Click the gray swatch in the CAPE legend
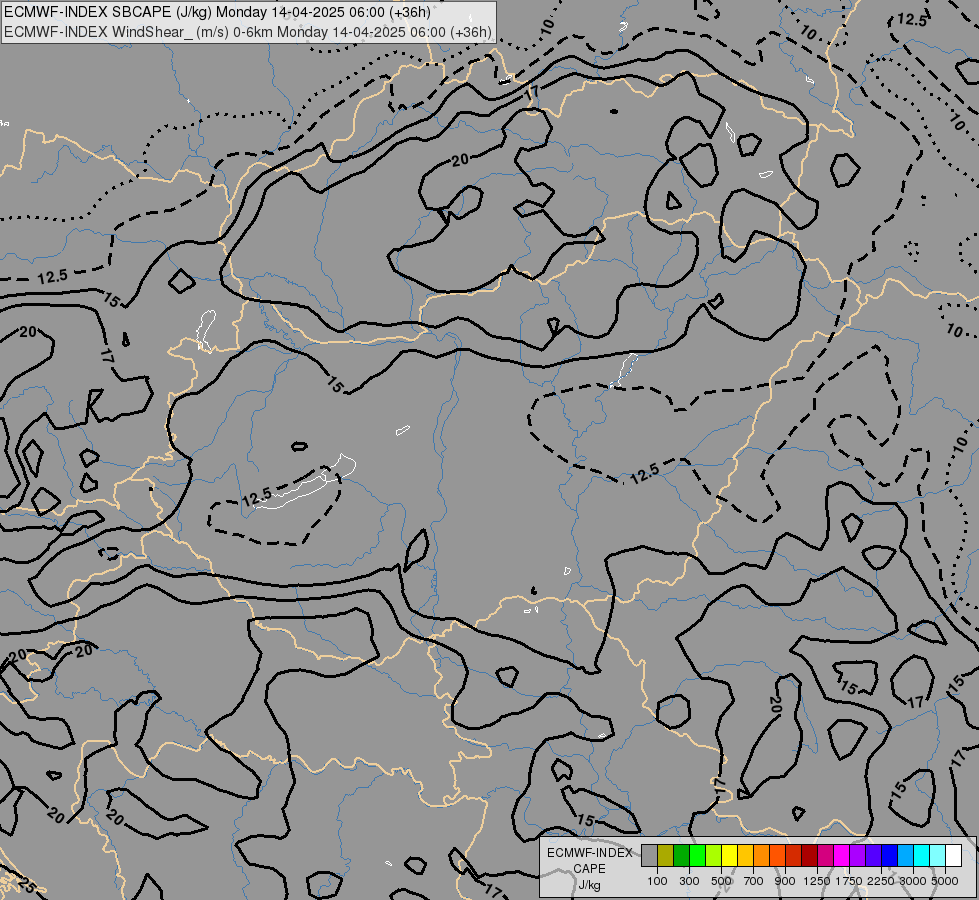Viewport: 979px width, 900px height. (649, 855)
